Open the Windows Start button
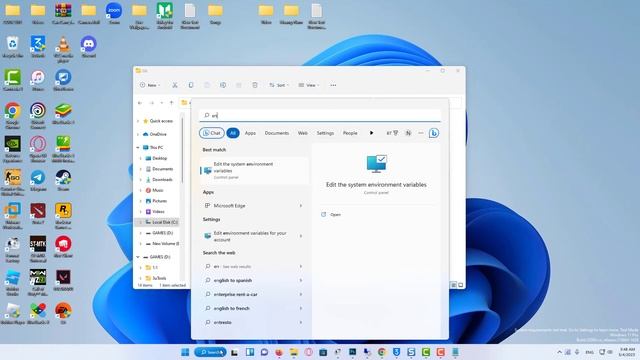Viewport: 640px width, 360px height. (x=185, y=352)
